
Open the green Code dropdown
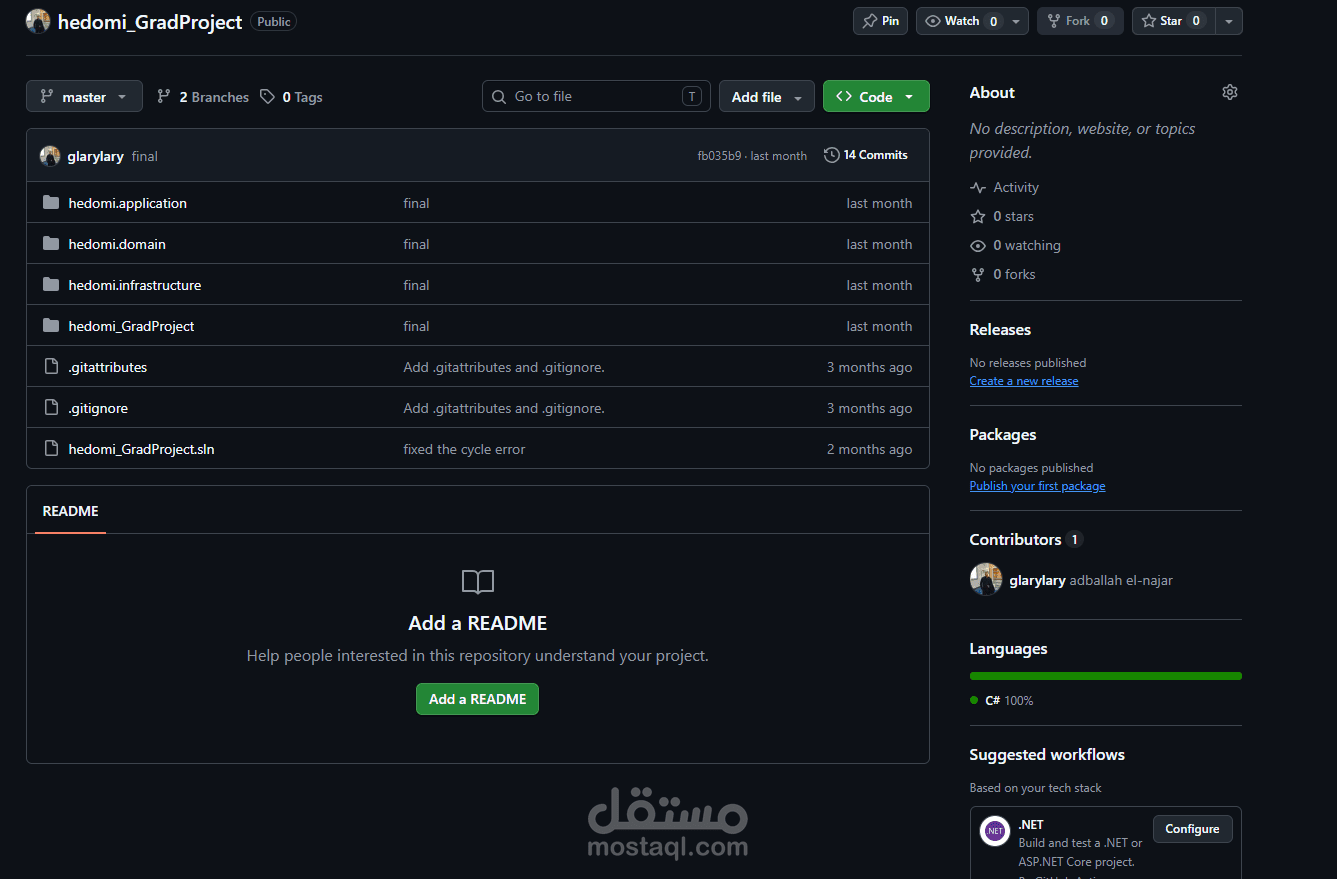pyautogui.click(x=876, y=97)
